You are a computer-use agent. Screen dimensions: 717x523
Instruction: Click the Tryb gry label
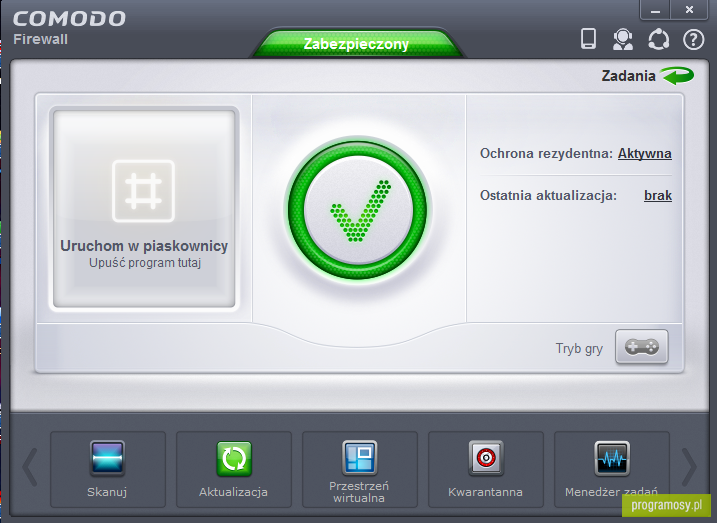pyautogui.click(x=579, y=349)
